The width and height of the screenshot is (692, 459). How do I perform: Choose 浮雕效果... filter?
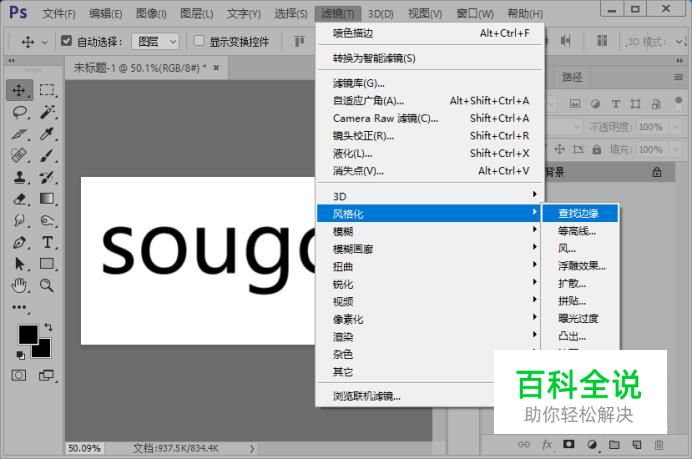pos(581,266)
